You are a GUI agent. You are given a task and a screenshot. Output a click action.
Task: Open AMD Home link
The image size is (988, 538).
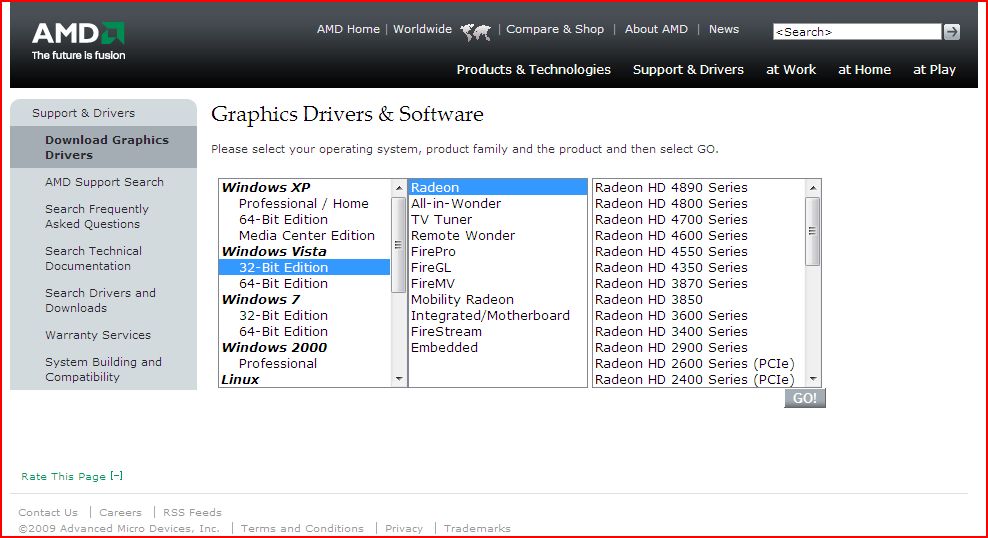click(348, 29)
